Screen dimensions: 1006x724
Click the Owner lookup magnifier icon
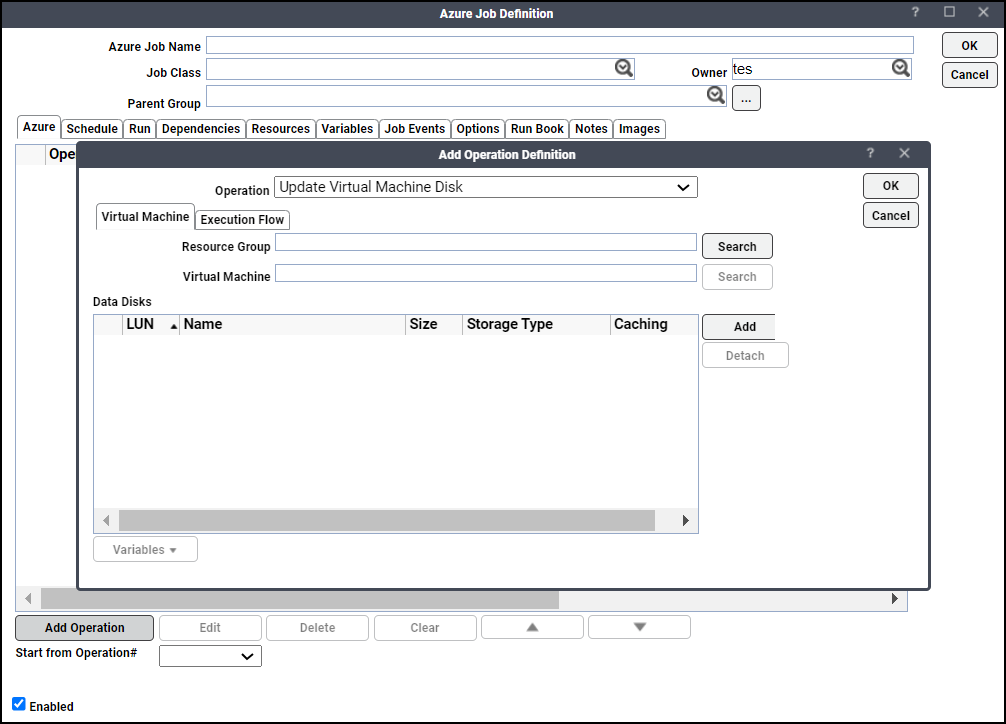(901, 68)
